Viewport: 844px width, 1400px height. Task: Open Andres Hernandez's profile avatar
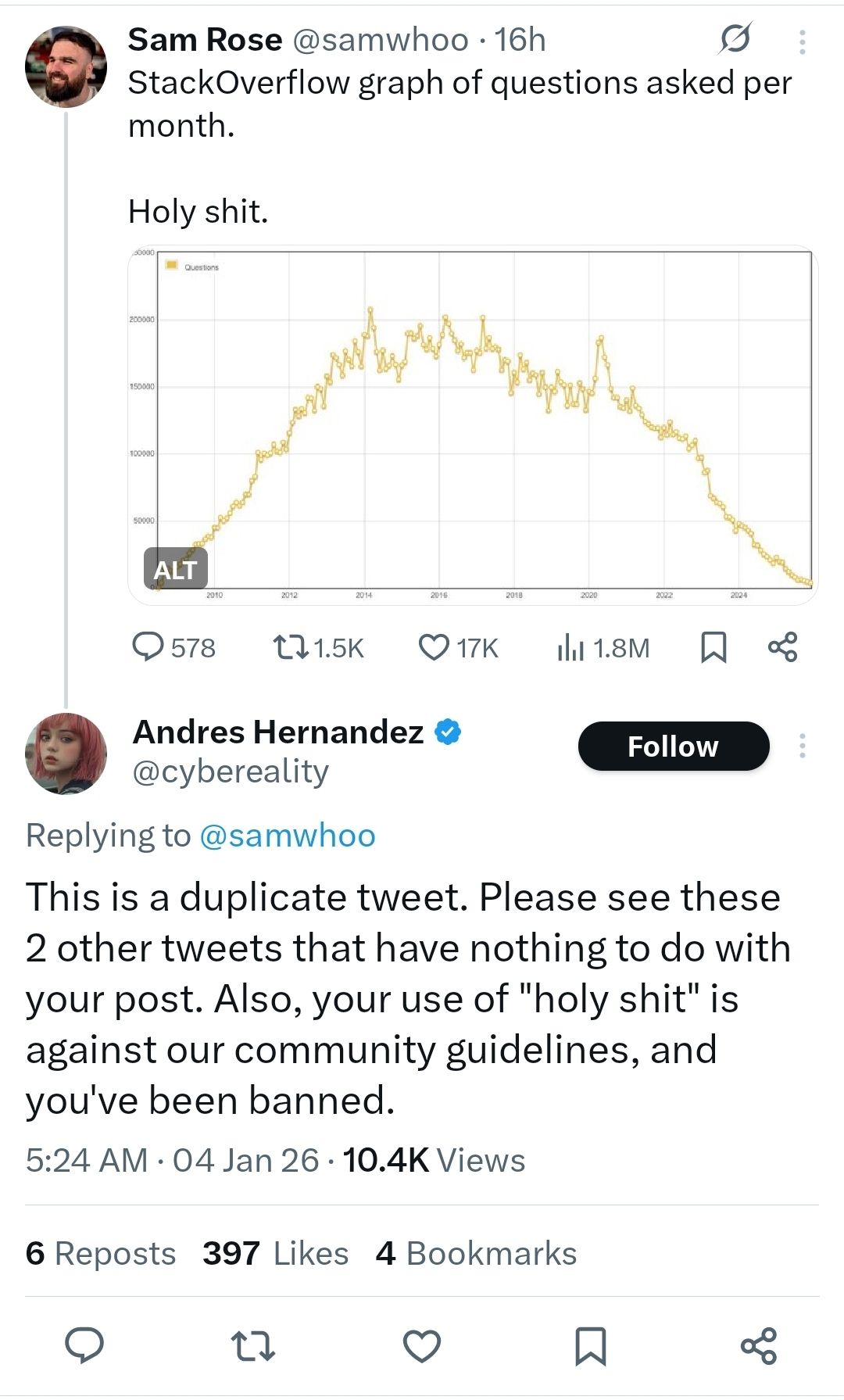(66, 754)
